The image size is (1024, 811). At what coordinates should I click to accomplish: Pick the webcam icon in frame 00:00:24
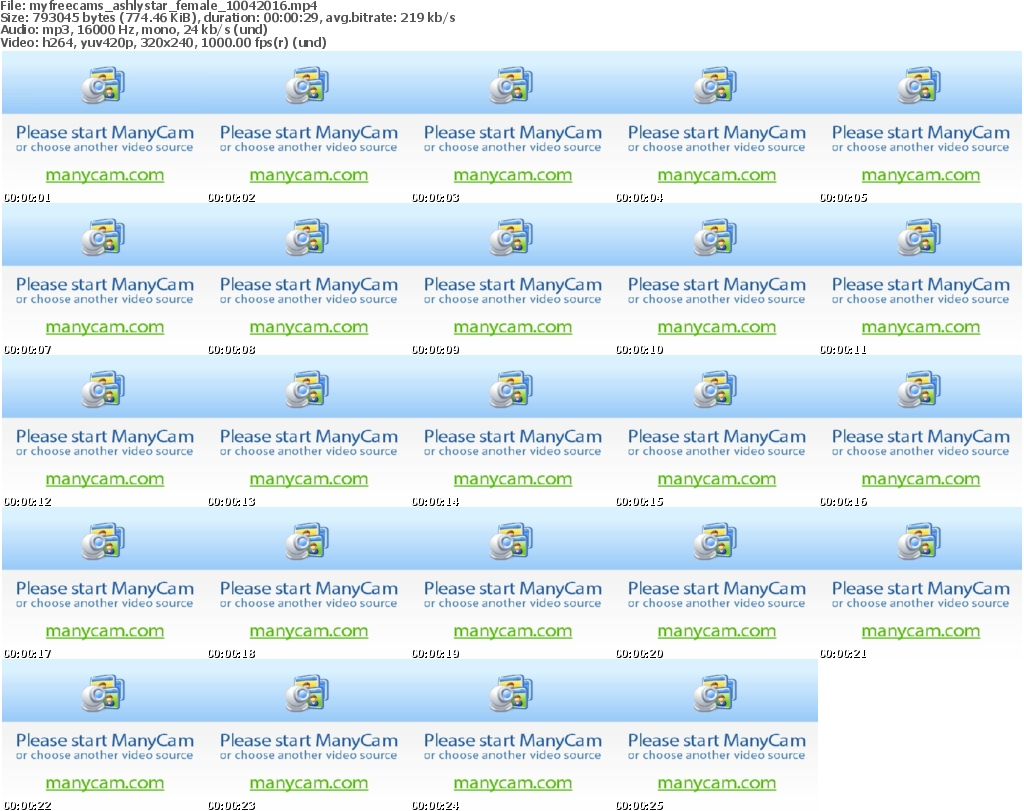point(511,693)
